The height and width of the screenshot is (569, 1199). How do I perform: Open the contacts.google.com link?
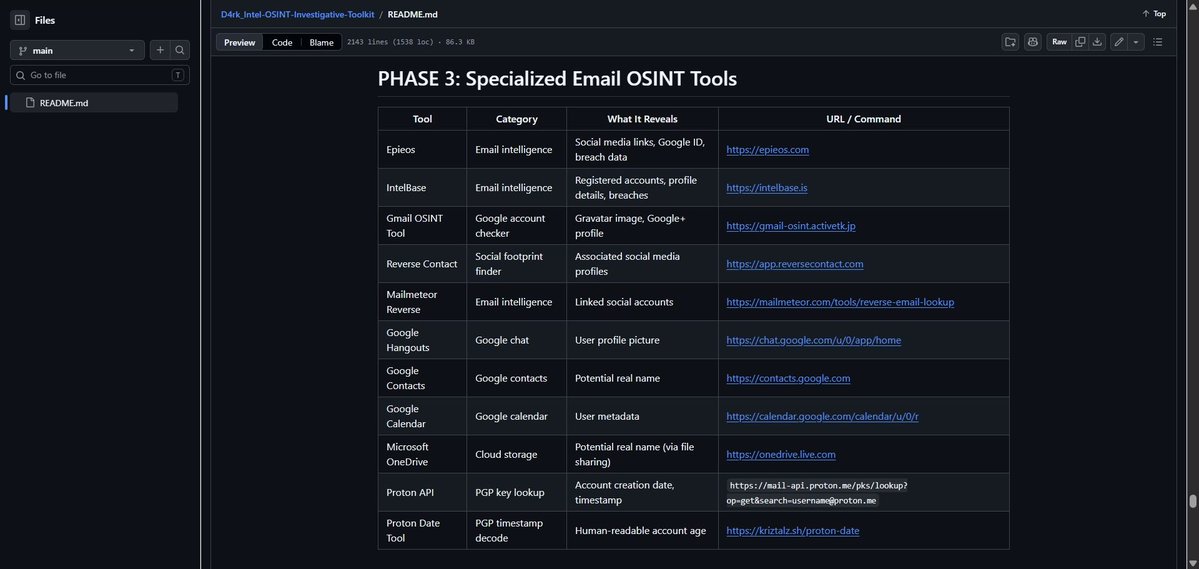[788, 379]
